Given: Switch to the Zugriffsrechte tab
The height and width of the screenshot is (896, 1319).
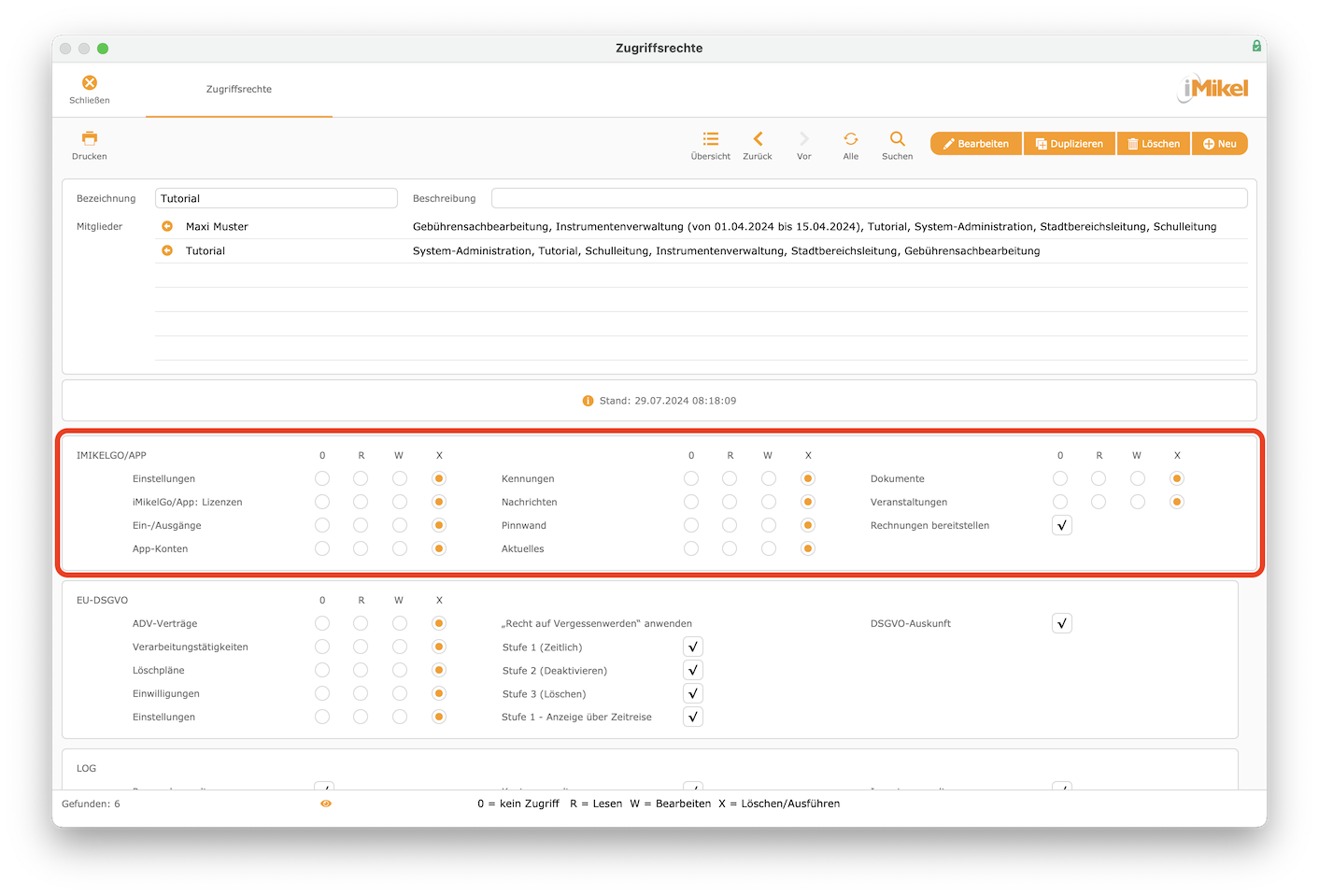Looking at the screenshot, I should pos(239,90).
